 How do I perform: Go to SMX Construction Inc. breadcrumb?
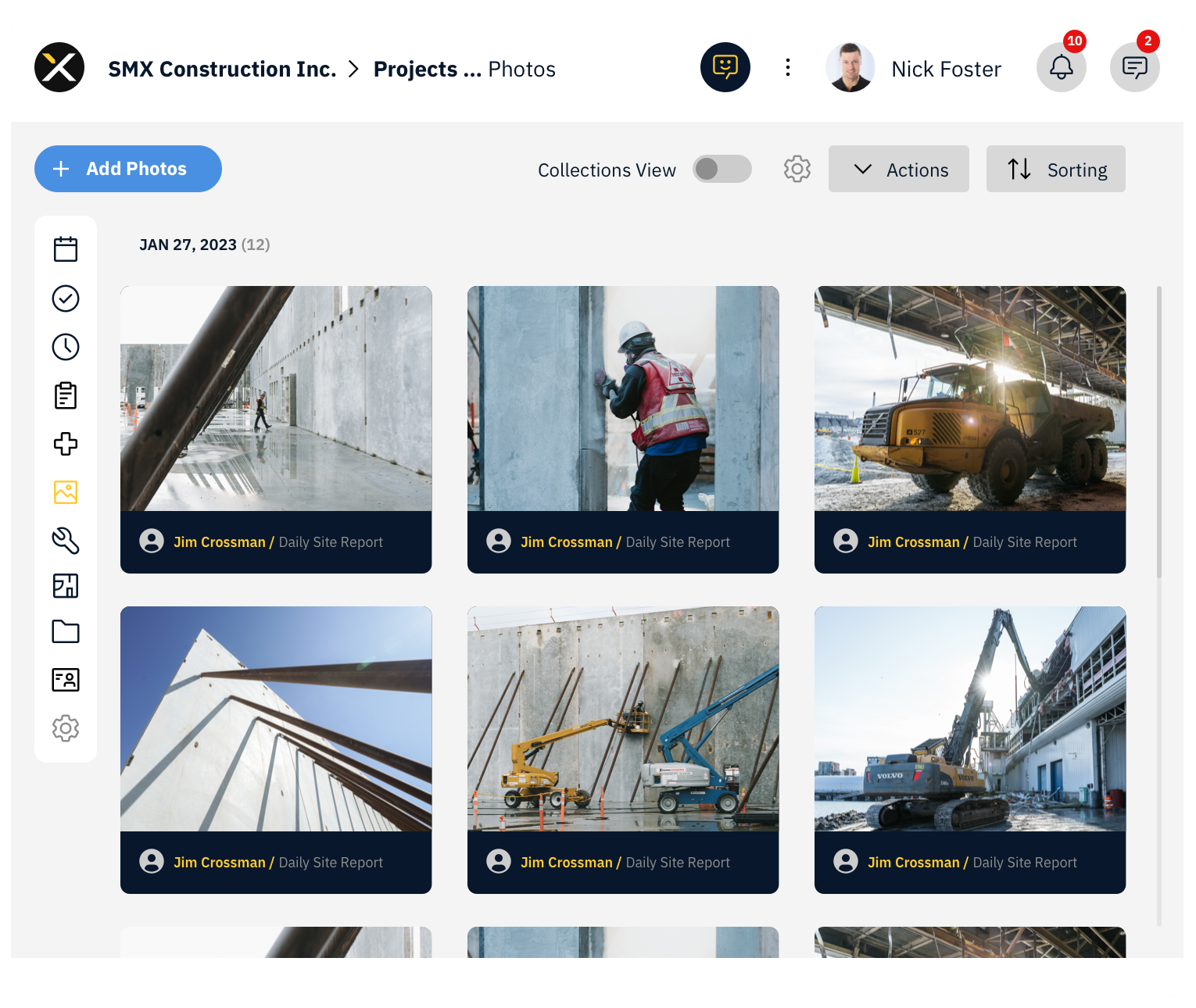coord(222,69)
